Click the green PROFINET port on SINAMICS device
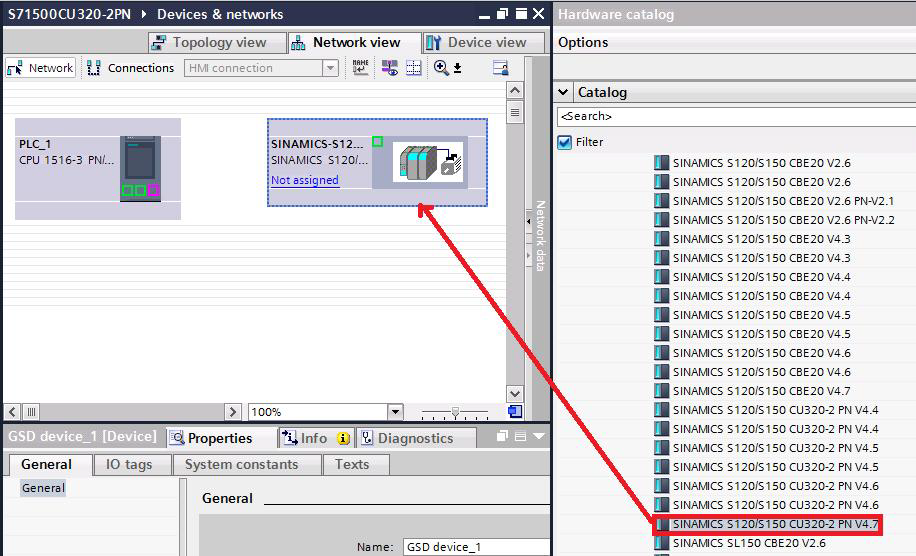The image size is (916, 556). 377,141
